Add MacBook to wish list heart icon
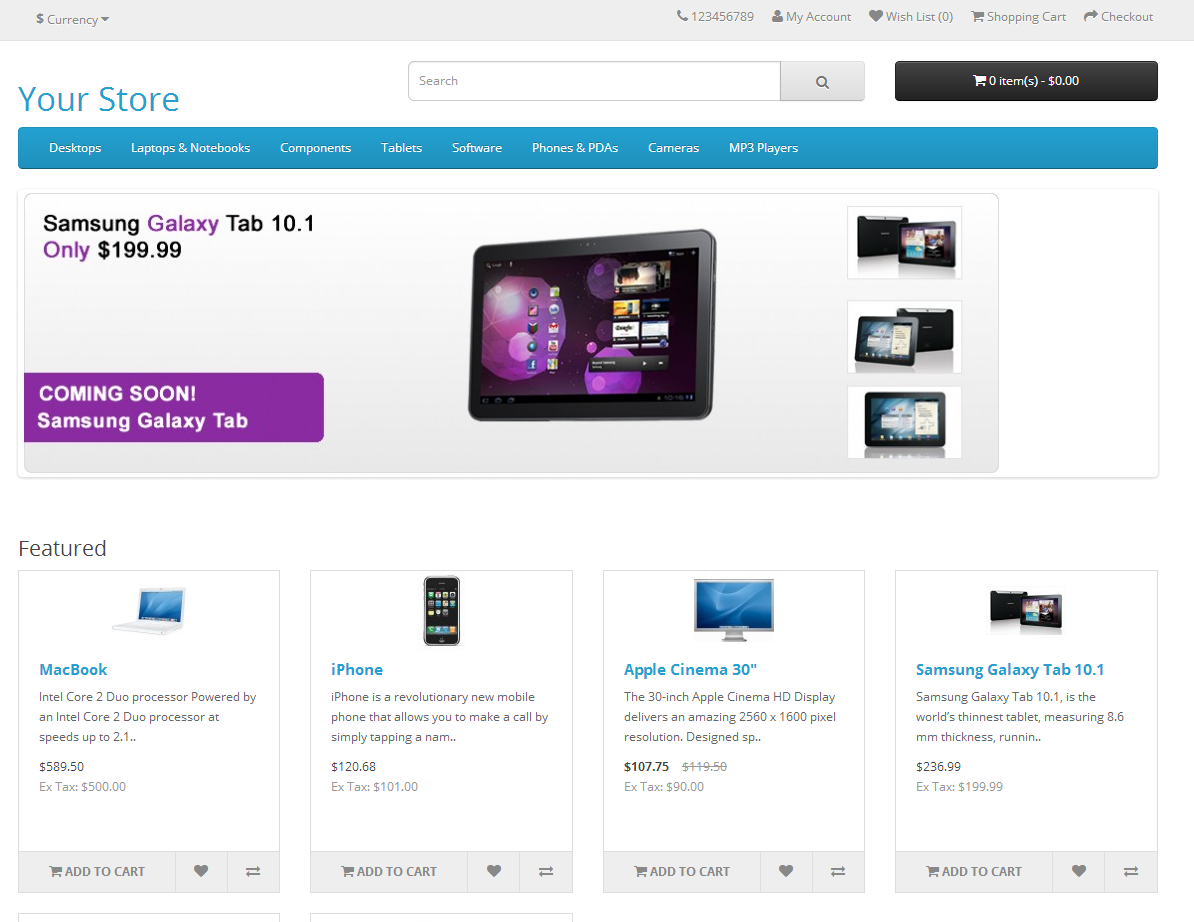The width and height of the screenshot is (1194, 922). pos(201,871)
